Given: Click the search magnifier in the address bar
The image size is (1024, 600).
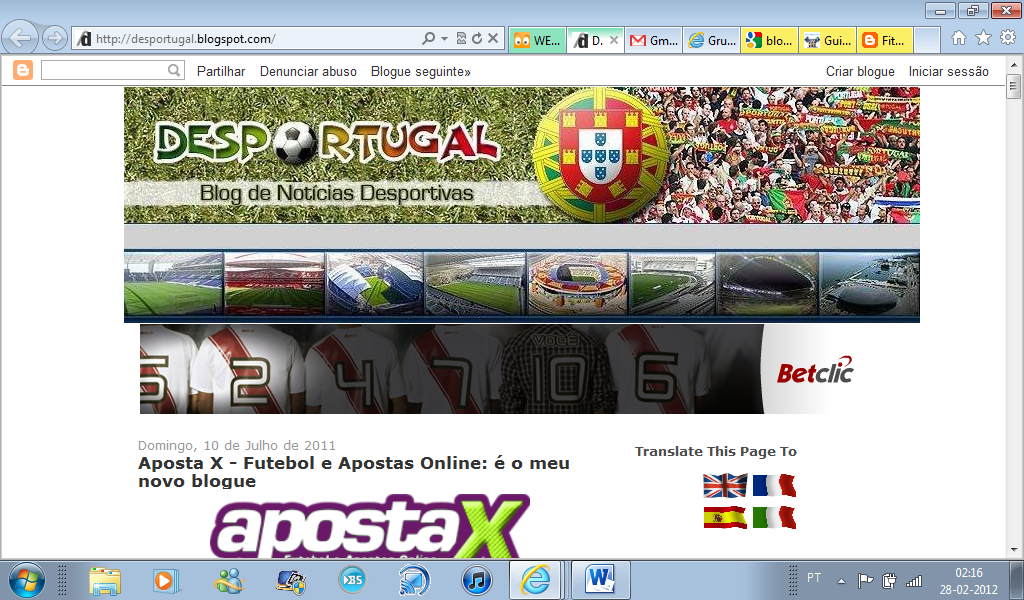Looking at the screenshot, I should [x=428, y=39].
